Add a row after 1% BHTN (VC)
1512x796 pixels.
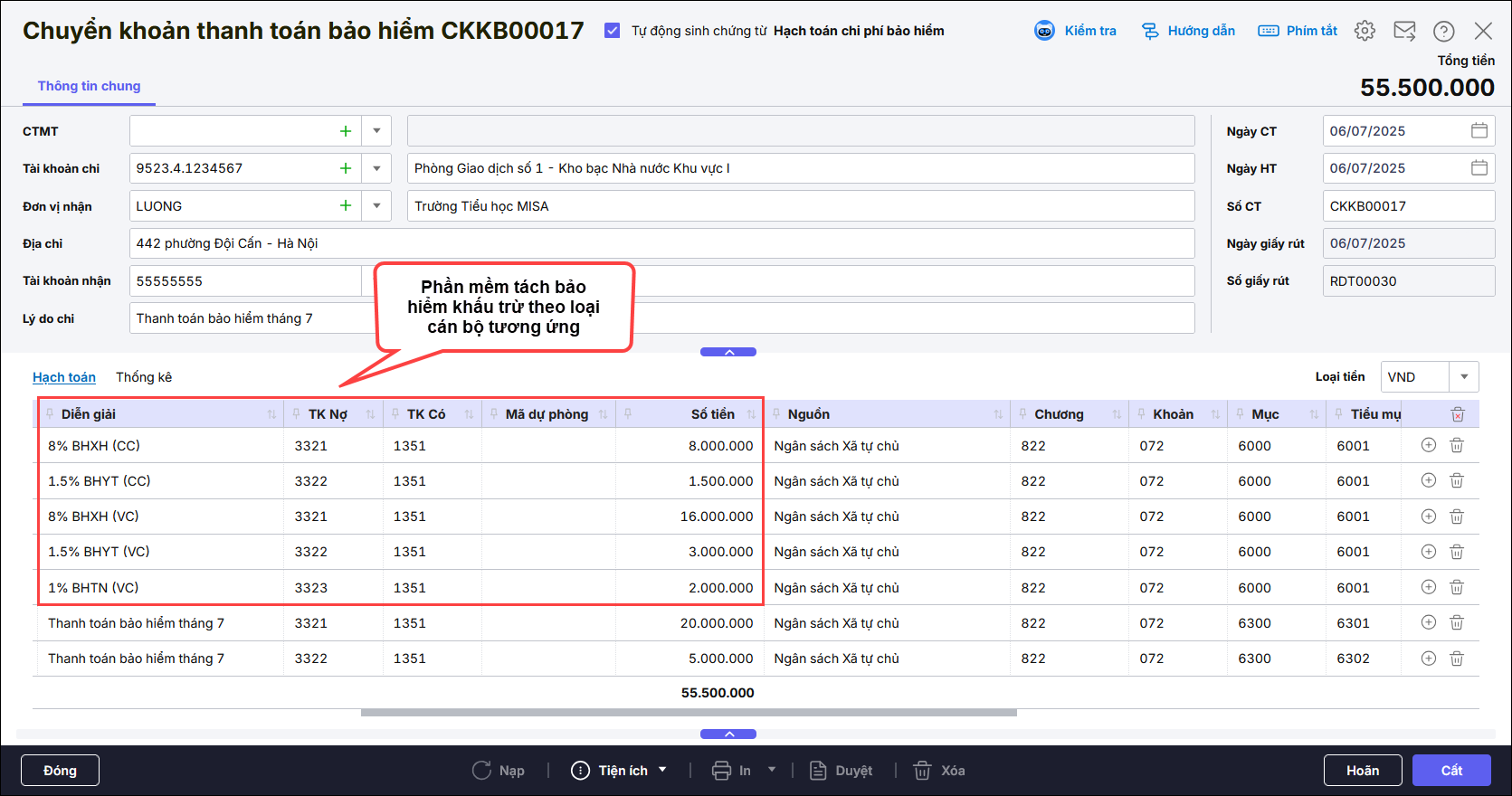(x=1428, y=587)
